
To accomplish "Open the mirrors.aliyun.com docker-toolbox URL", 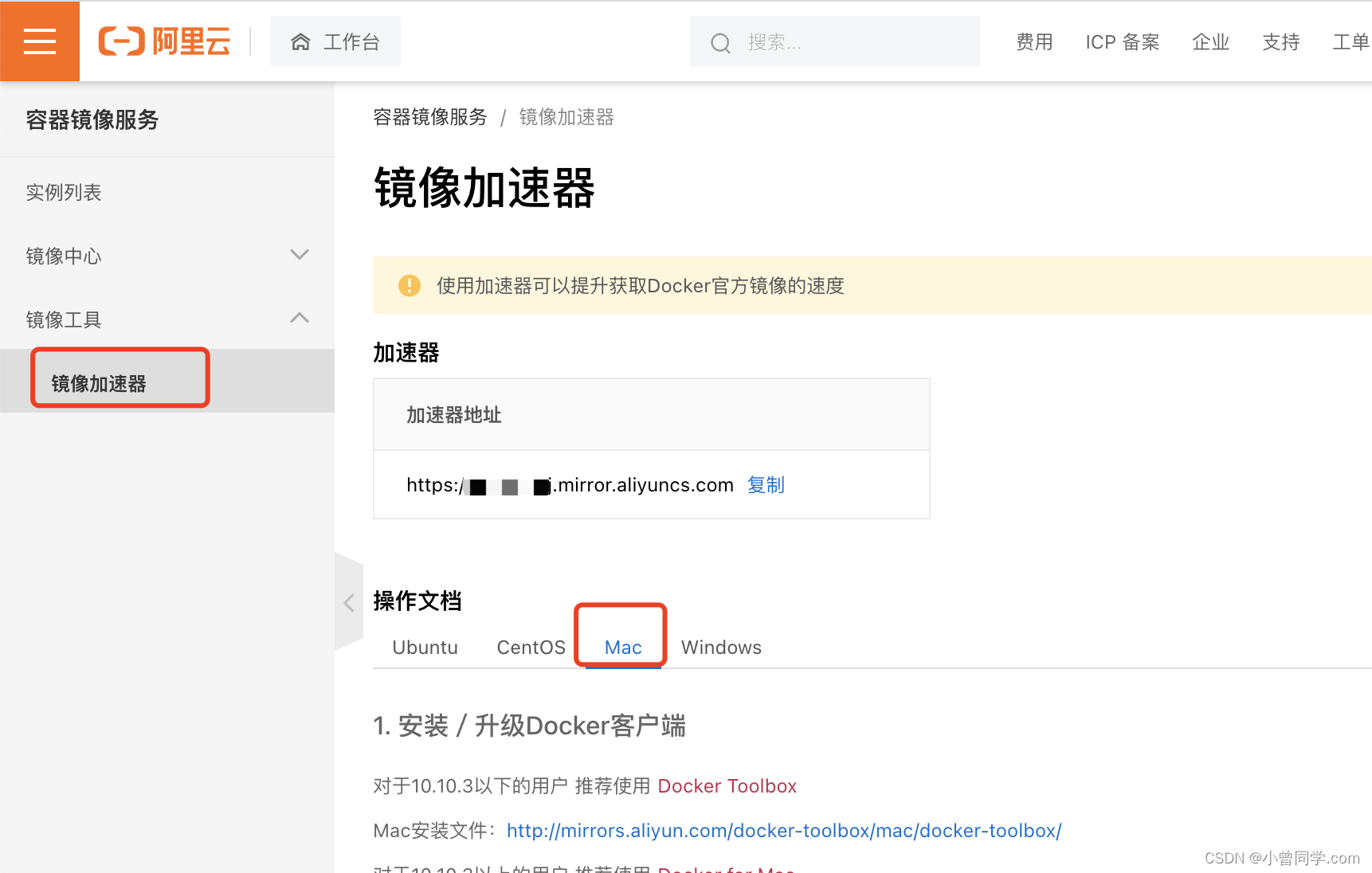I will (x=784, y=831).
